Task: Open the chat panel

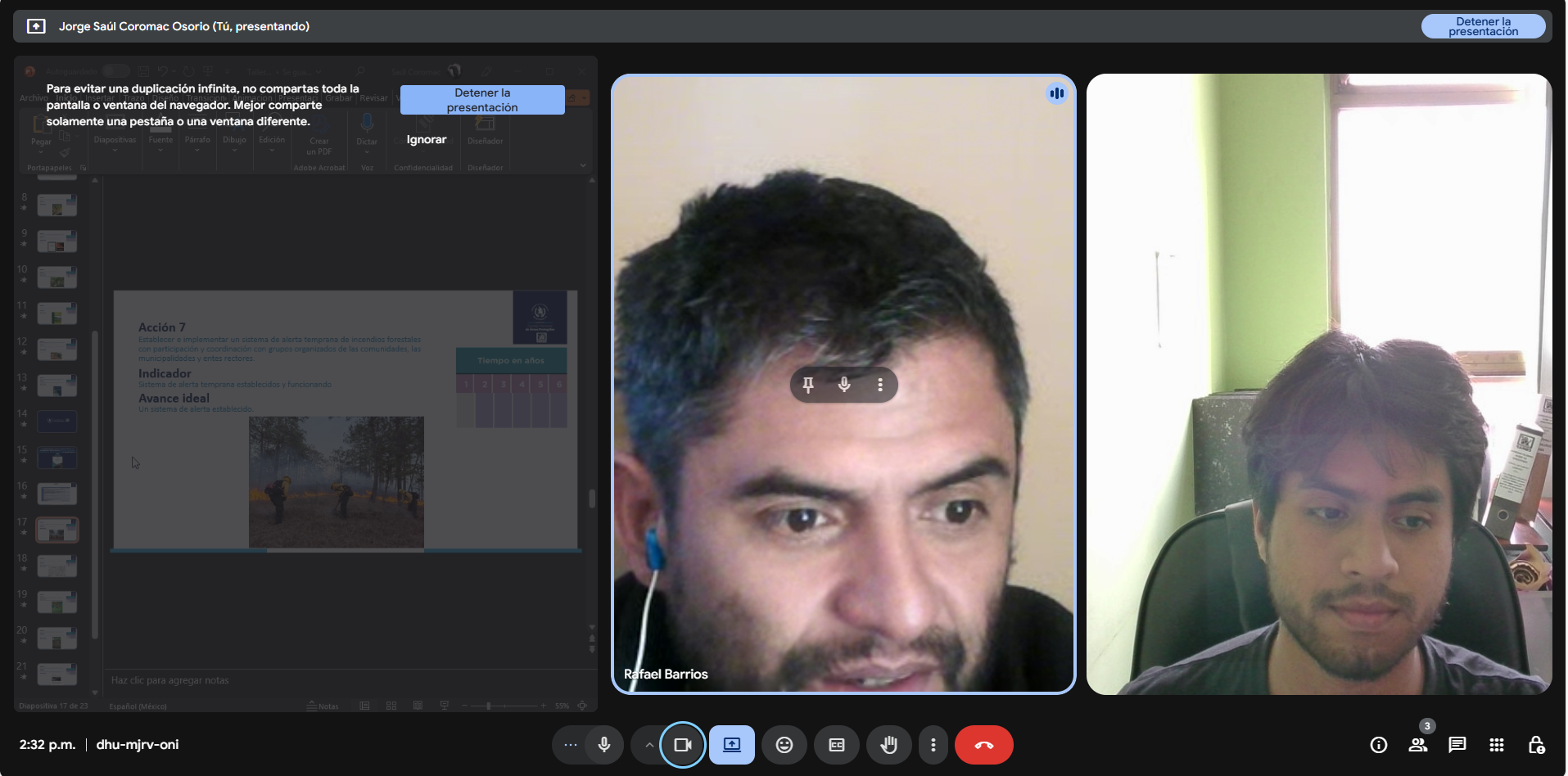Action: [1457, 745]
